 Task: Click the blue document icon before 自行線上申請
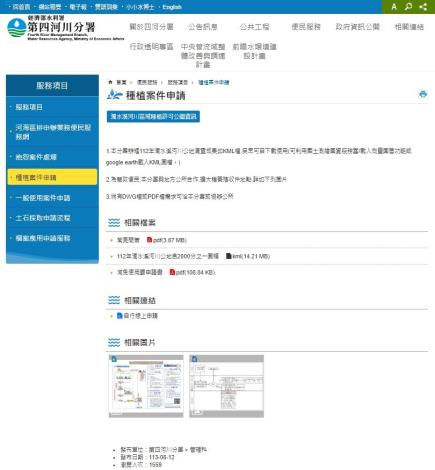coord(120,315)
